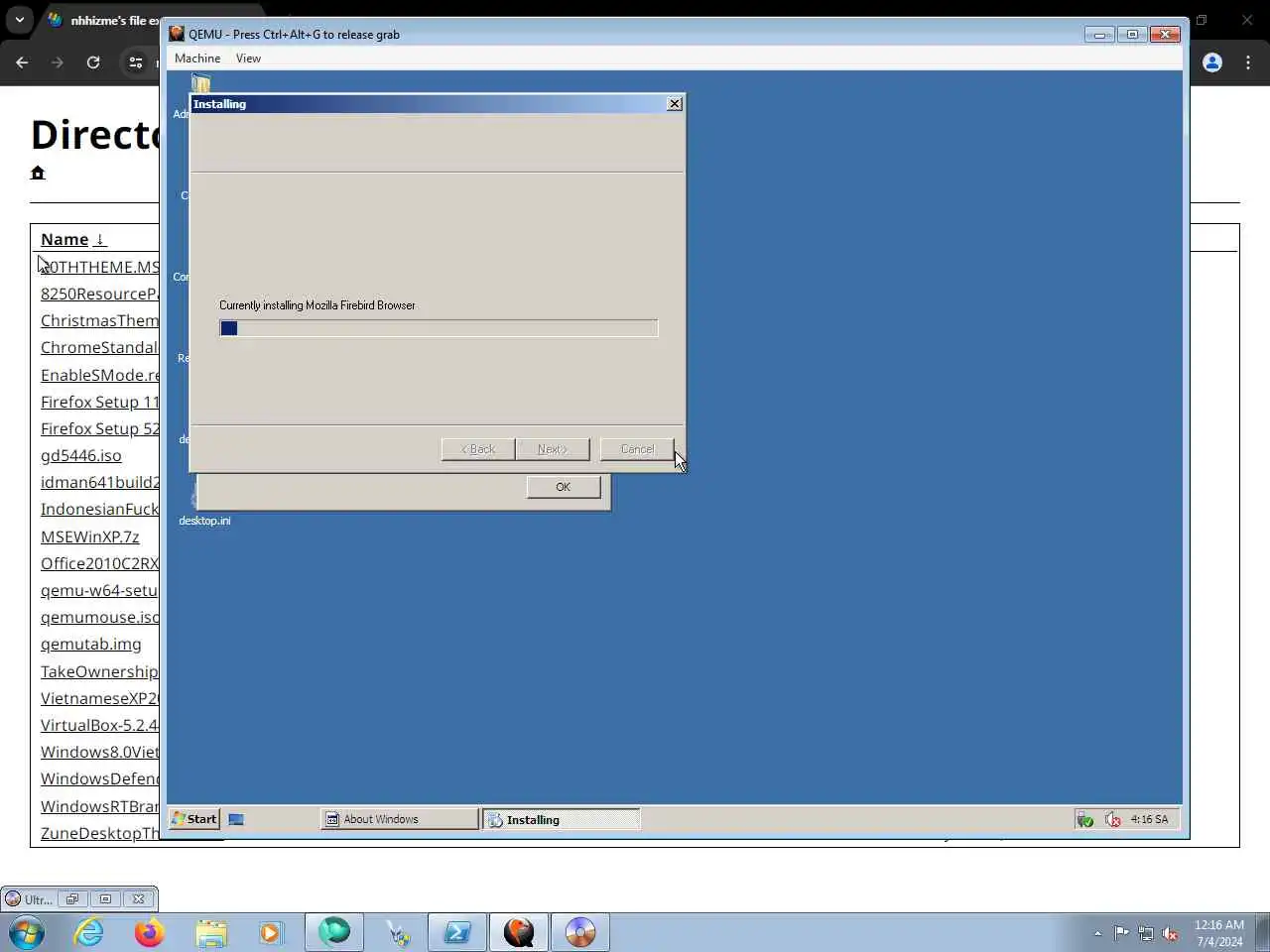Open the Chrome profile avatar

tap(1212, 62)
